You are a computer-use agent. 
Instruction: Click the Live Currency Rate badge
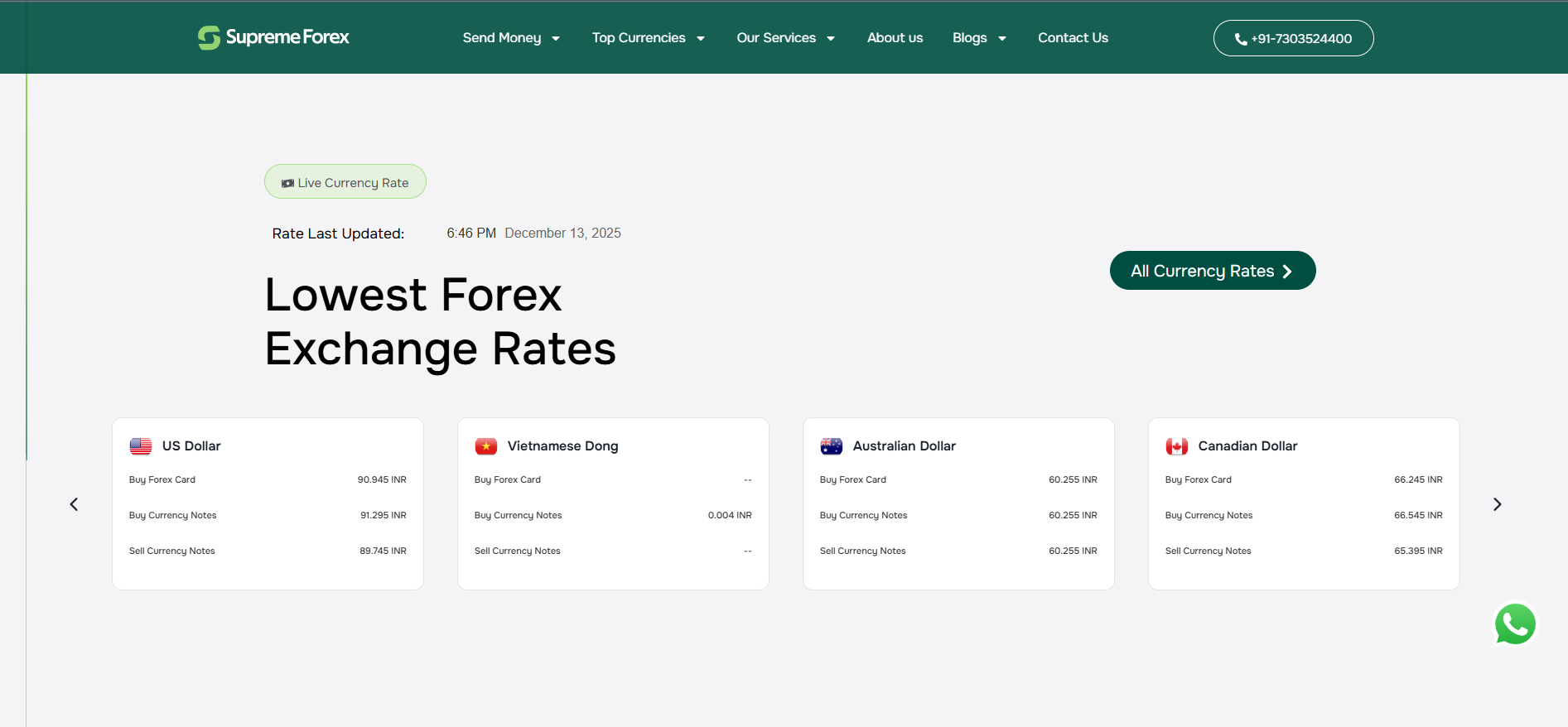(345, 182)
